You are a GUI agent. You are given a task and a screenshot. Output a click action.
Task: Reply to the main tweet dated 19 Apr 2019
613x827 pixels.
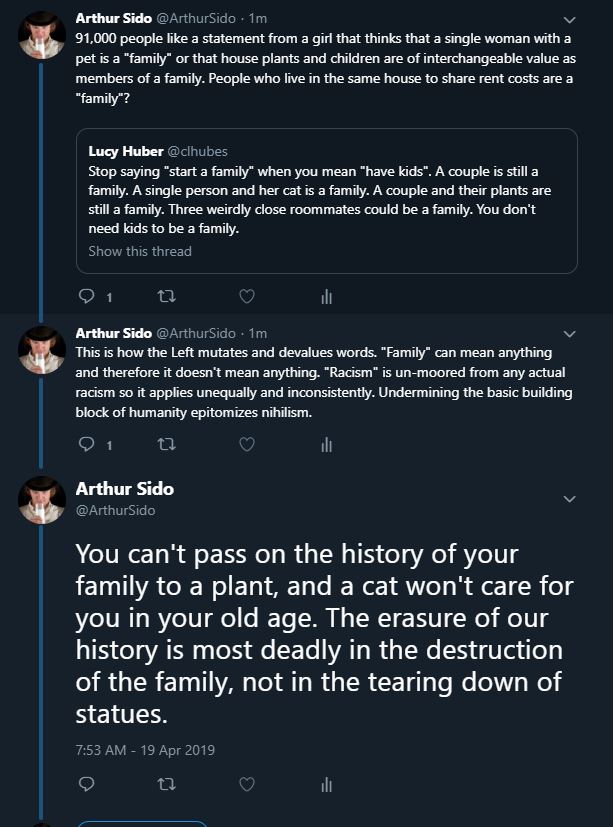[87, 784]
